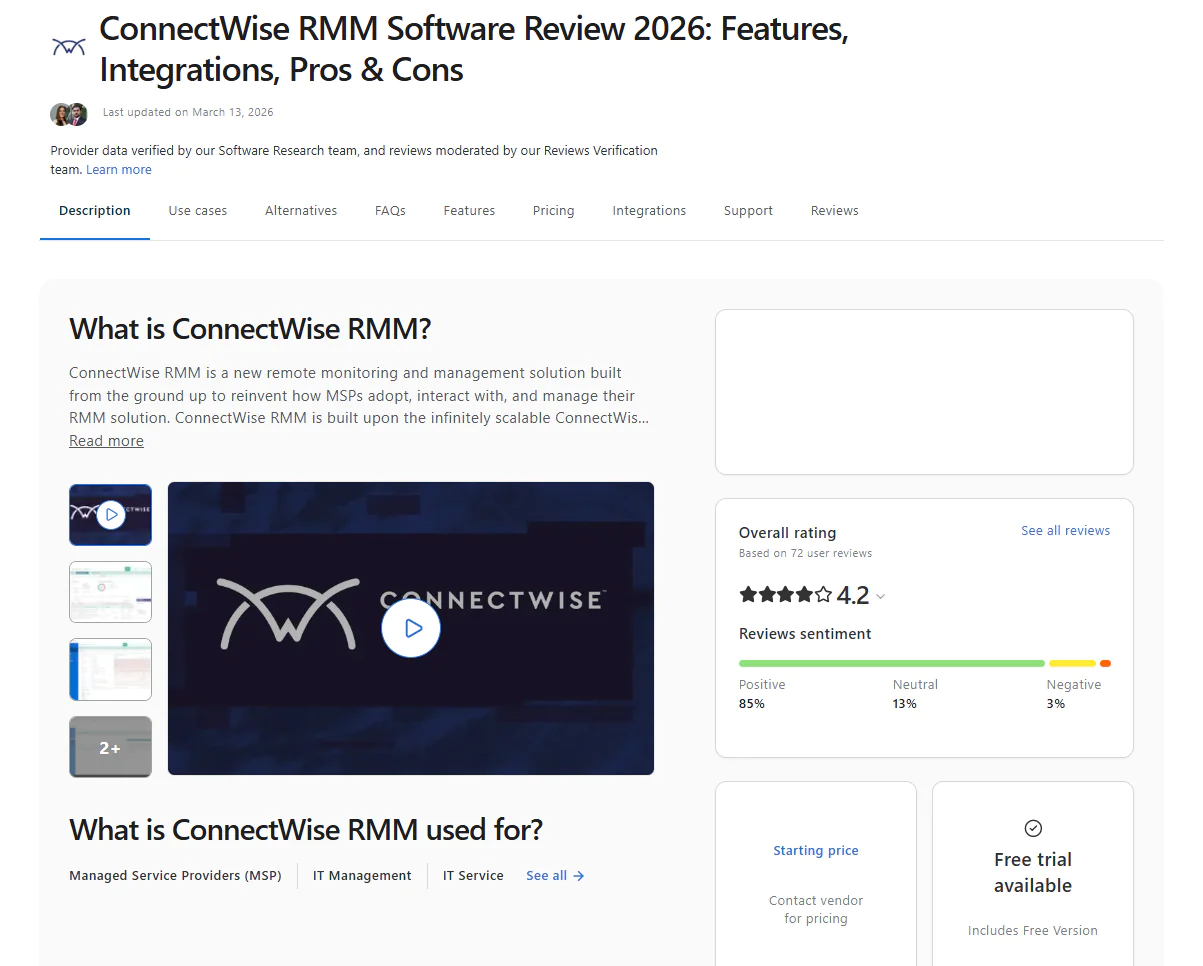1203x966 pixels.
Task: Click the Positive 85% label
Action: click(x=762, y=694)
